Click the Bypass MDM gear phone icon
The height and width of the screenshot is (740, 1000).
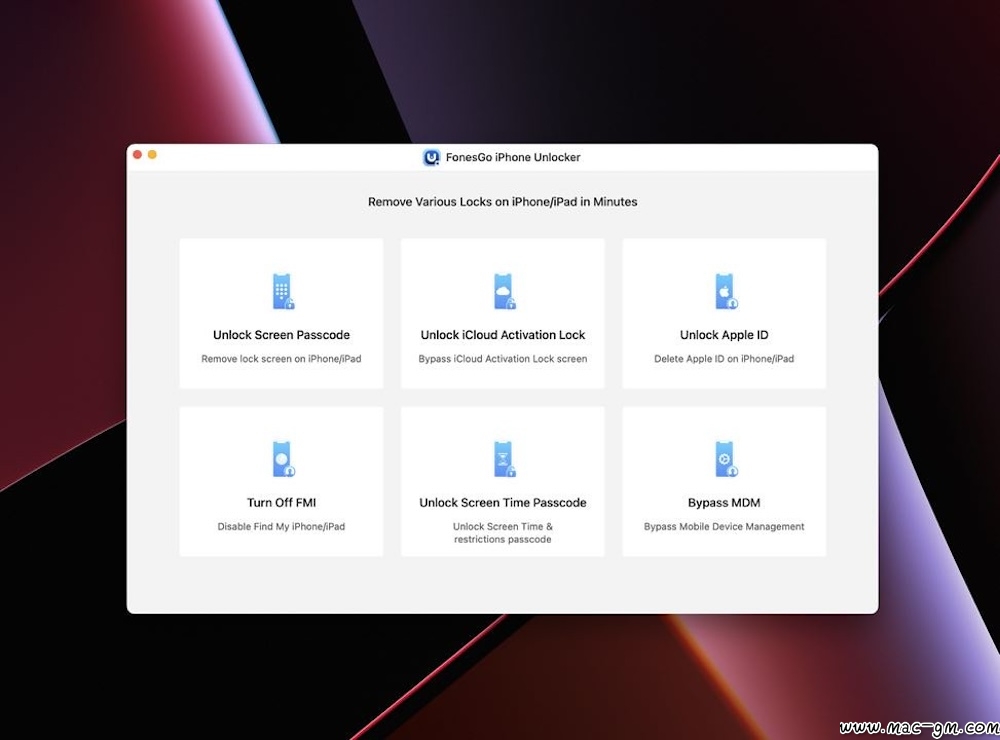725,459
